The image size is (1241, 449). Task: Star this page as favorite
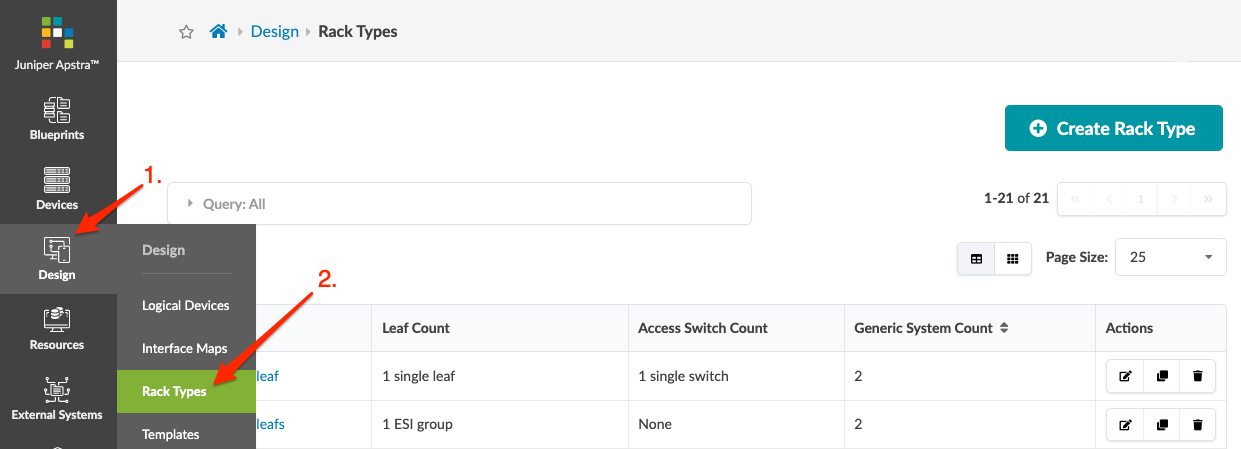[x=186, y=32]
